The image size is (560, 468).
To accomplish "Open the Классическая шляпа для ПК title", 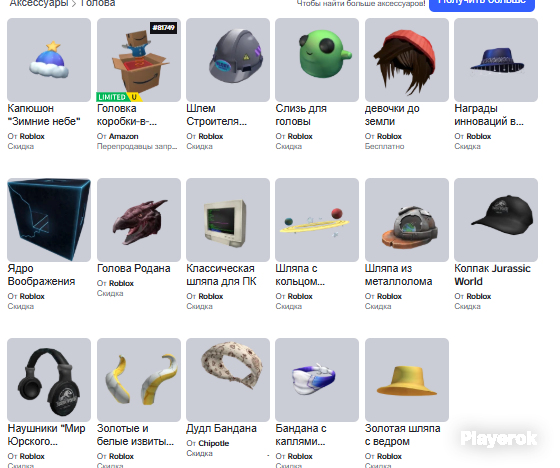I will tap(221, 275).
